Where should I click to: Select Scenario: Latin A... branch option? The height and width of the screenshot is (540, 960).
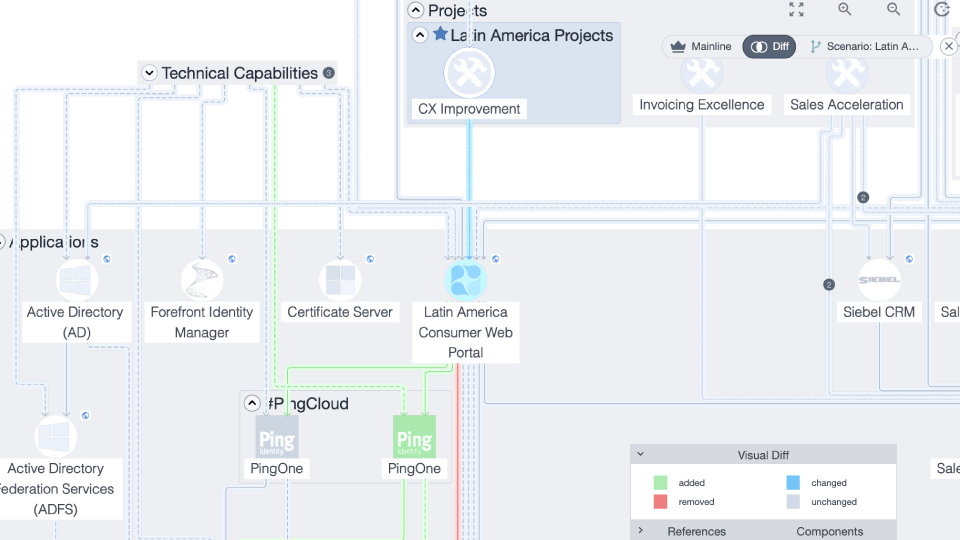865,47
